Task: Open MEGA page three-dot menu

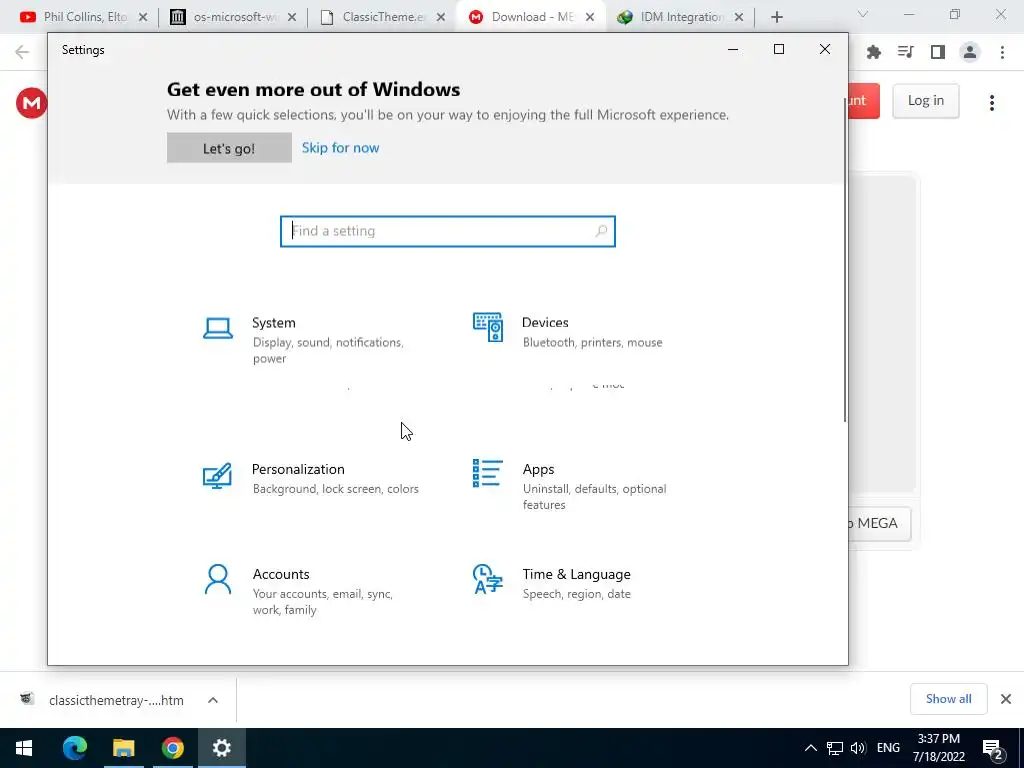Action: pyautogui.click(x=991, y=103)
